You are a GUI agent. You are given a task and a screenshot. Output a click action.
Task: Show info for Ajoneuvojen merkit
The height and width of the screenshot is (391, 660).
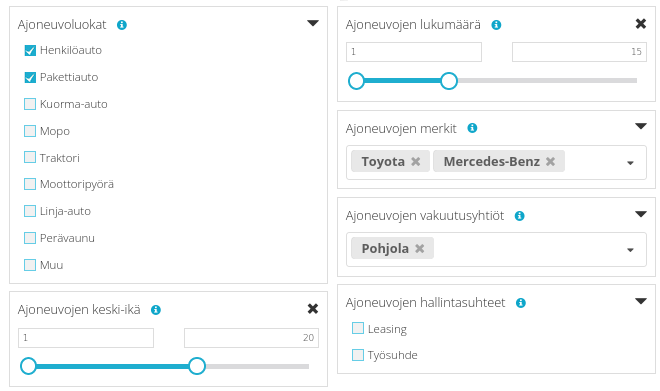[x=472, y=128]
